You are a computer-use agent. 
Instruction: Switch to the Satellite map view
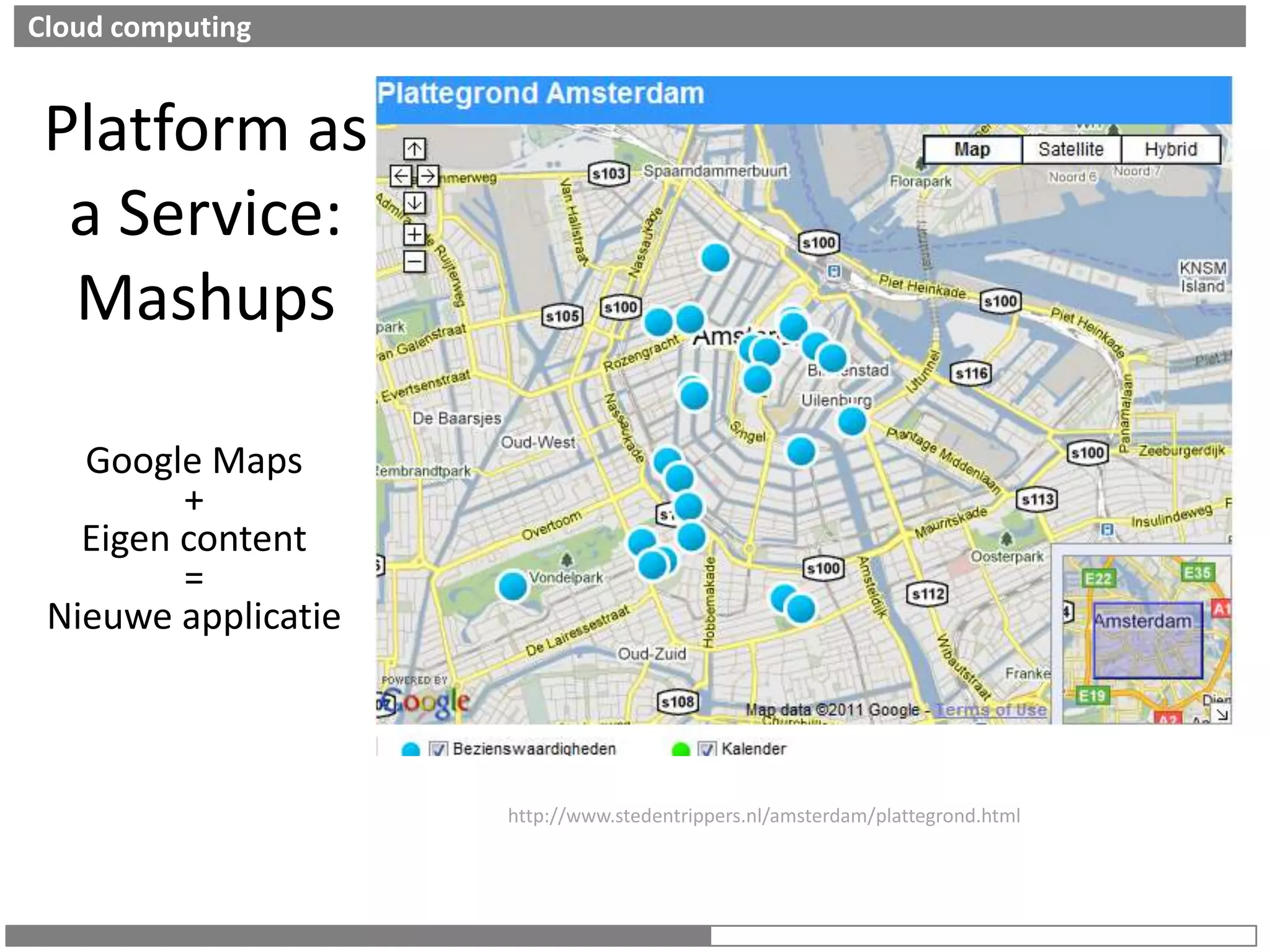pos(1071,149)
